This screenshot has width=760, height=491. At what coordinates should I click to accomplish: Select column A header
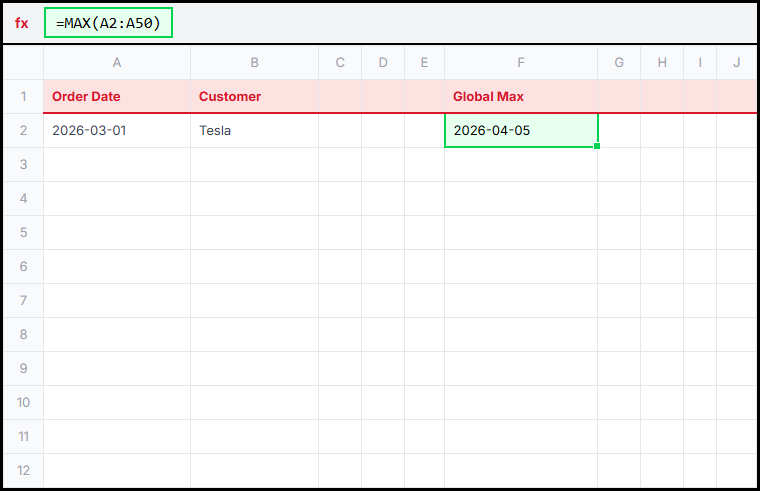(117, 63)
